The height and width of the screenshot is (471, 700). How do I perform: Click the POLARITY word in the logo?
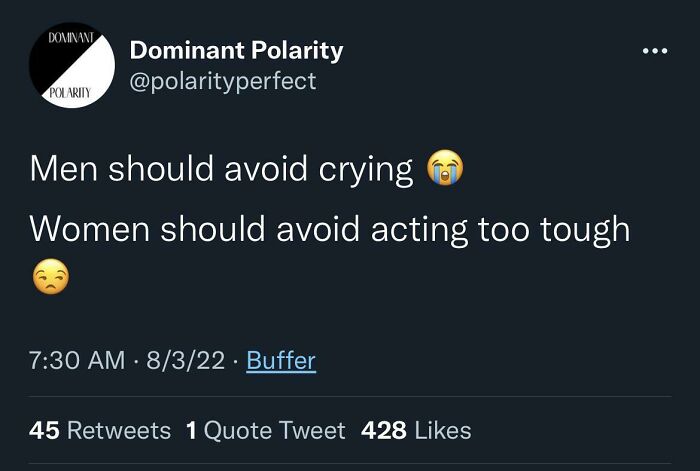tap(70, 93)
